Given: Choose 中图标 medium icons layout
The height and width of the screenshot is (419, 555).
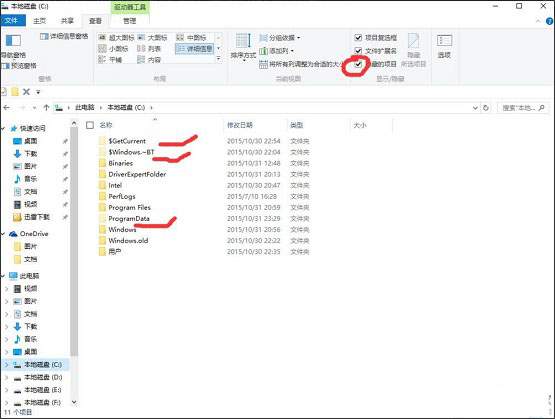Looking at the screenshot, I should pyautogui.click(x=191, y=38).
